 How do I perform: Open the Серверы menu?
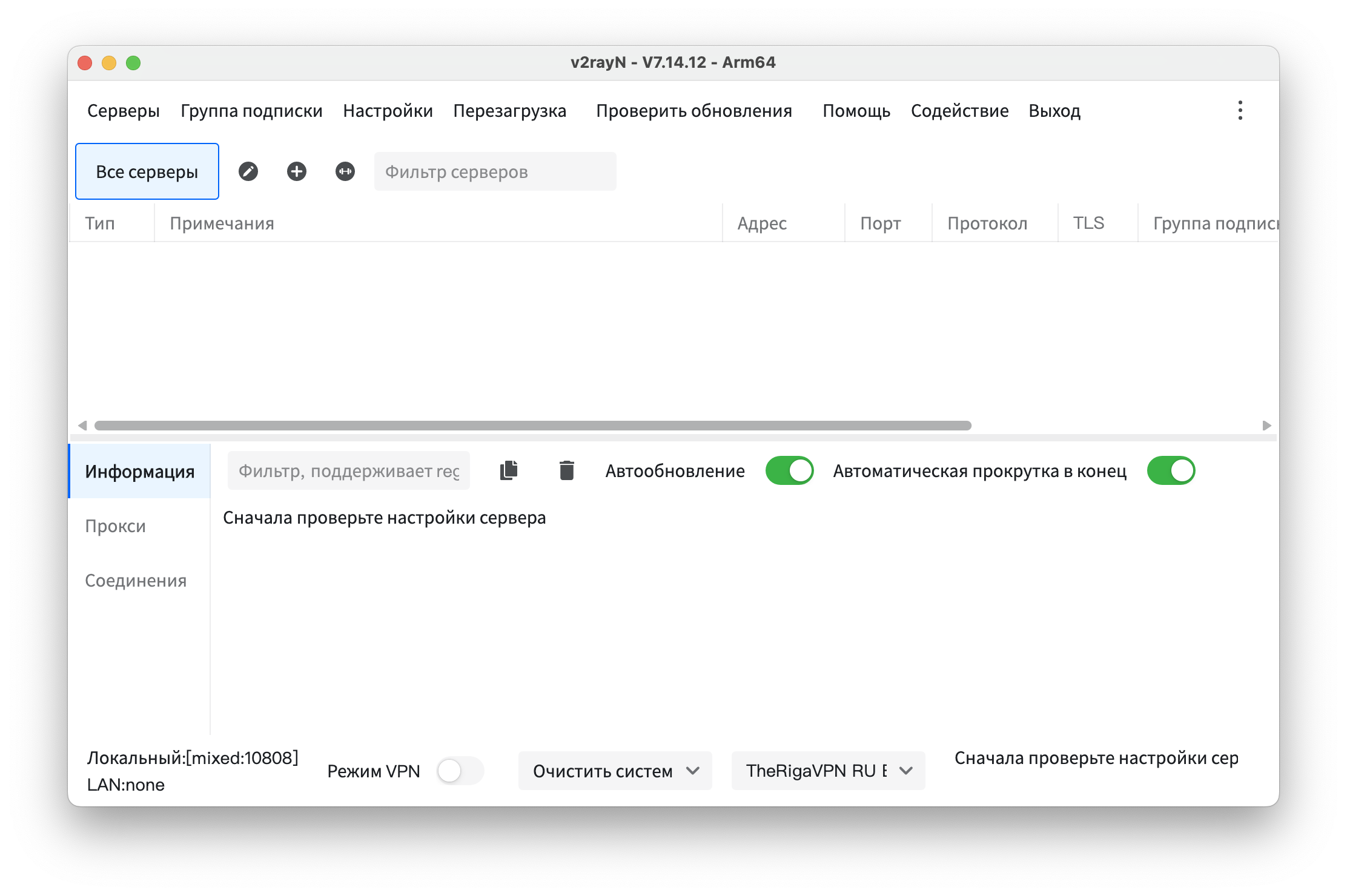tap(124, 111)
